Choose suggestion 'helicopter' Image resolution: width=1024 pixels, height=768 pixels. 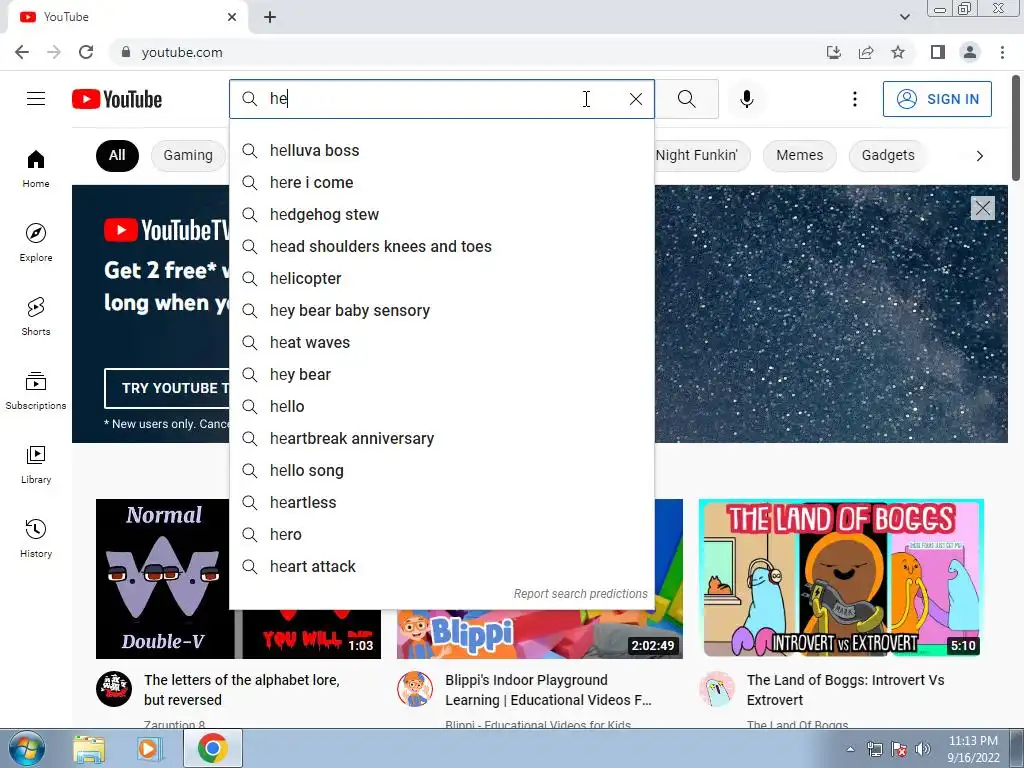coord(441,278)
